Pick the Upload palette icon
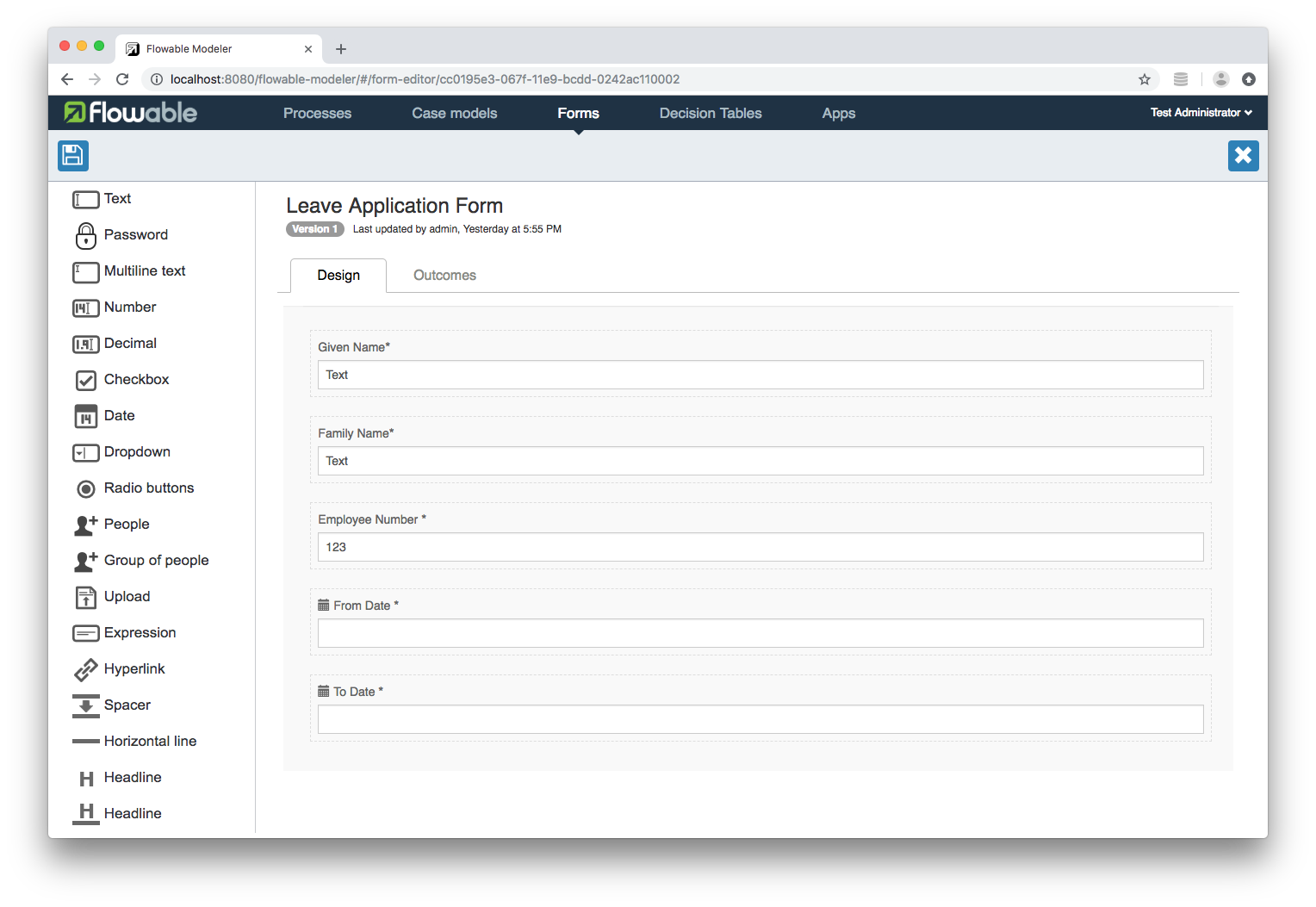This screenshot has height=907, width=1316. pyautogui.click(x=86, y=597)
